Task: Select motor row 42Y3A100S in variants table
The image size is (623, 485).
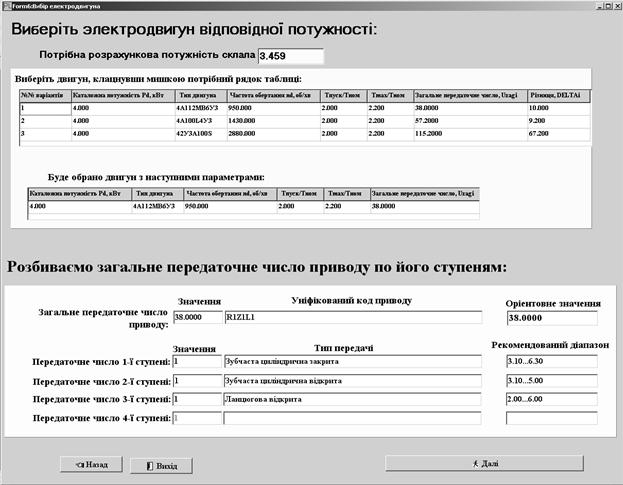Action: (x=305, y=134)
